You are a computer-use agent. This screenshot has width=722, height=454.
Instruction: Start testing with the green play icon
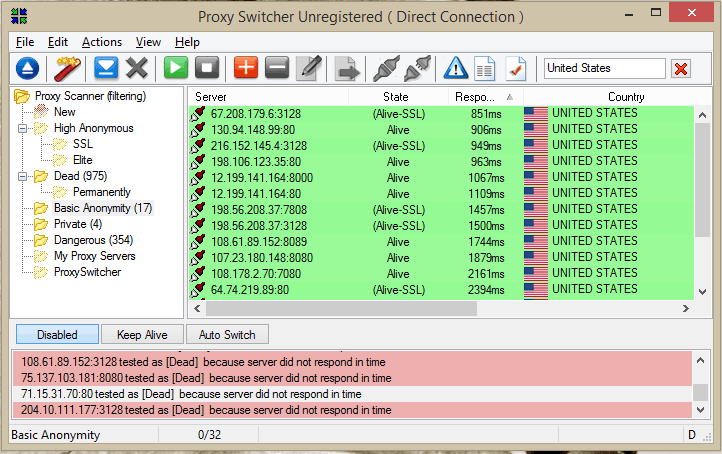pos(176,68)
